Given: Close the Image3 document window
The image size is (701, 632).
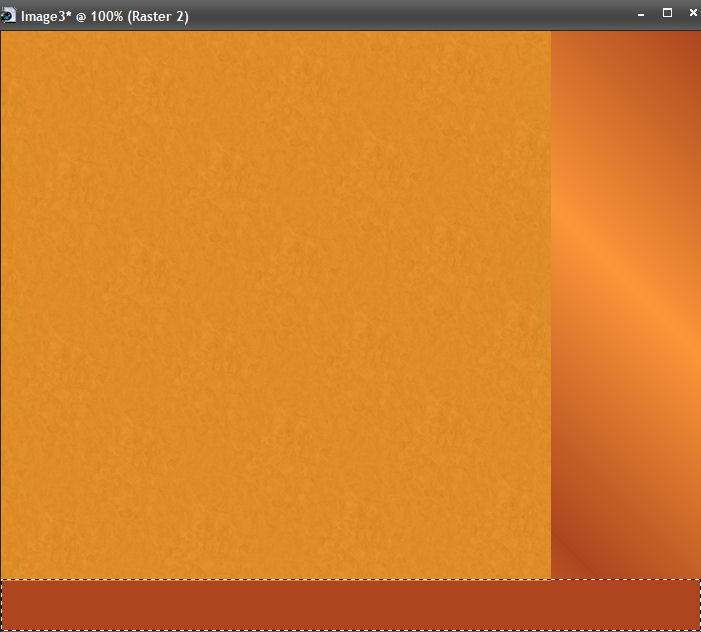Looking at the screenshot, I should [x=690, y=15].
